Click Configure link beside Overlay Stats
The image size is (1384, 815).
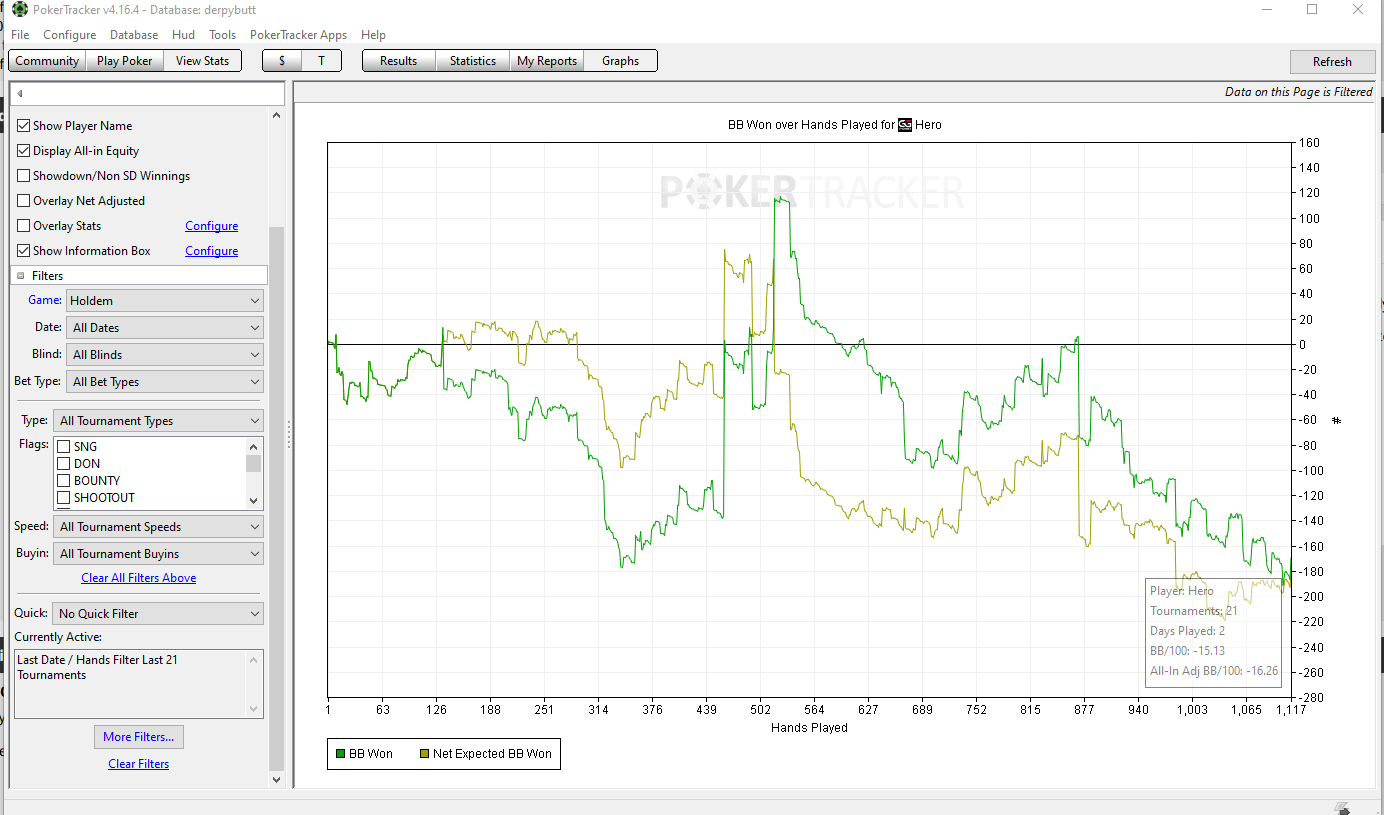(212, 226)
